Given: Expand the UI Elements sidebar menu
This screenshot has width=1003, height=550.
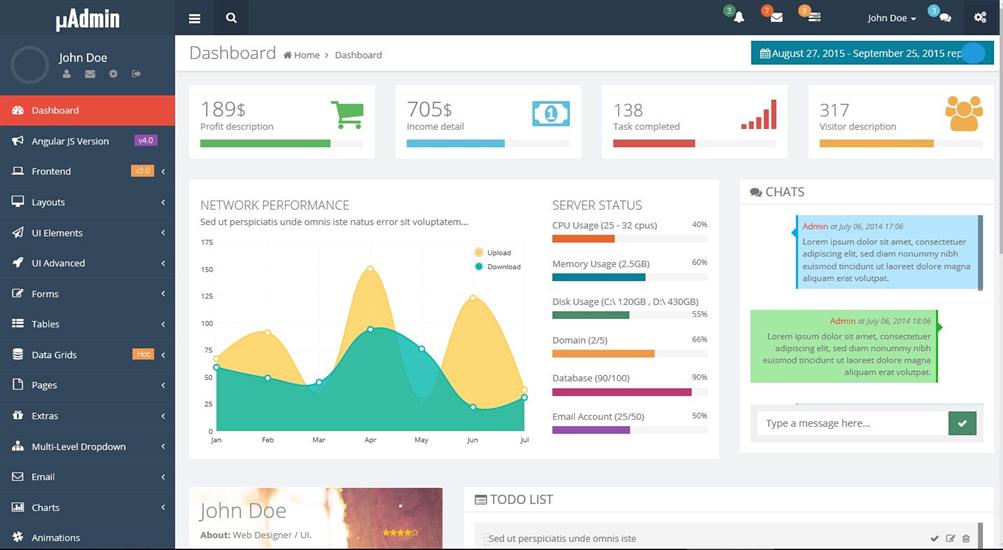Looking at the screenshot, I should point(87,233).
